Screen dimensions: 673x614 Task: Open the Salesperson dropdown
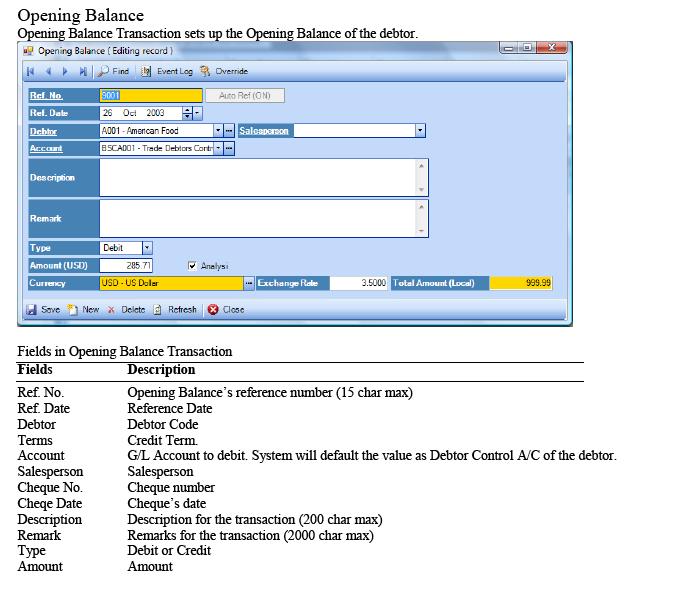tap(420, 131)
